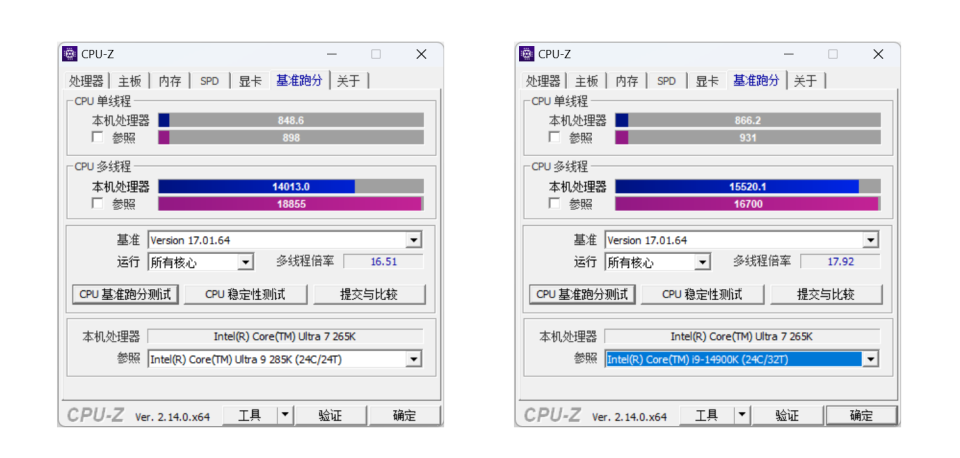Click 本机处理器 name field in right window

click(x=742, y=336)
